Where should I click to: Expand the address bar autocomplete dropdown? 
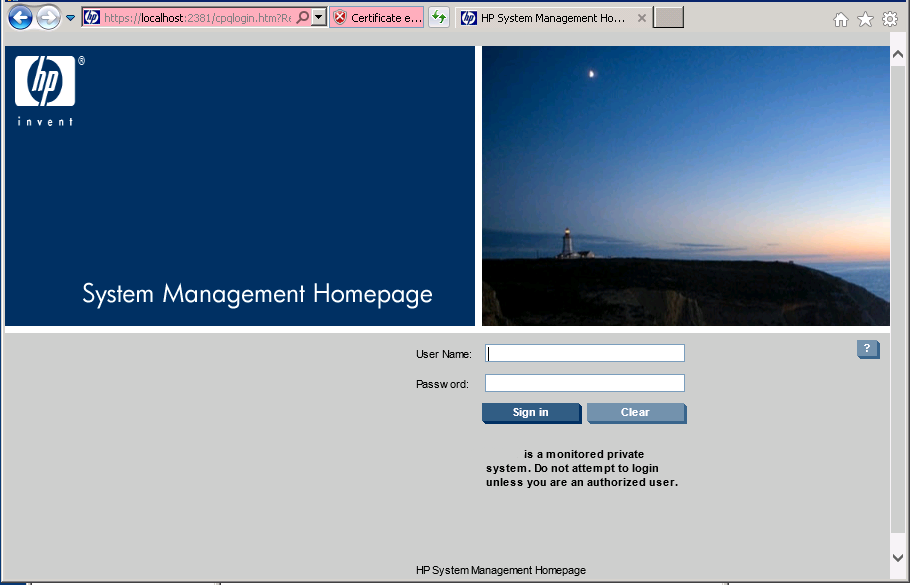pyautogui.click(x=319, y=18)
